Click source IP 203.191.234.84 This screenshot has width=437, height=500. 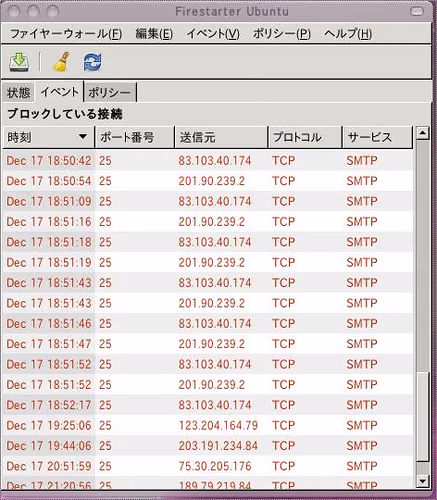218,446
